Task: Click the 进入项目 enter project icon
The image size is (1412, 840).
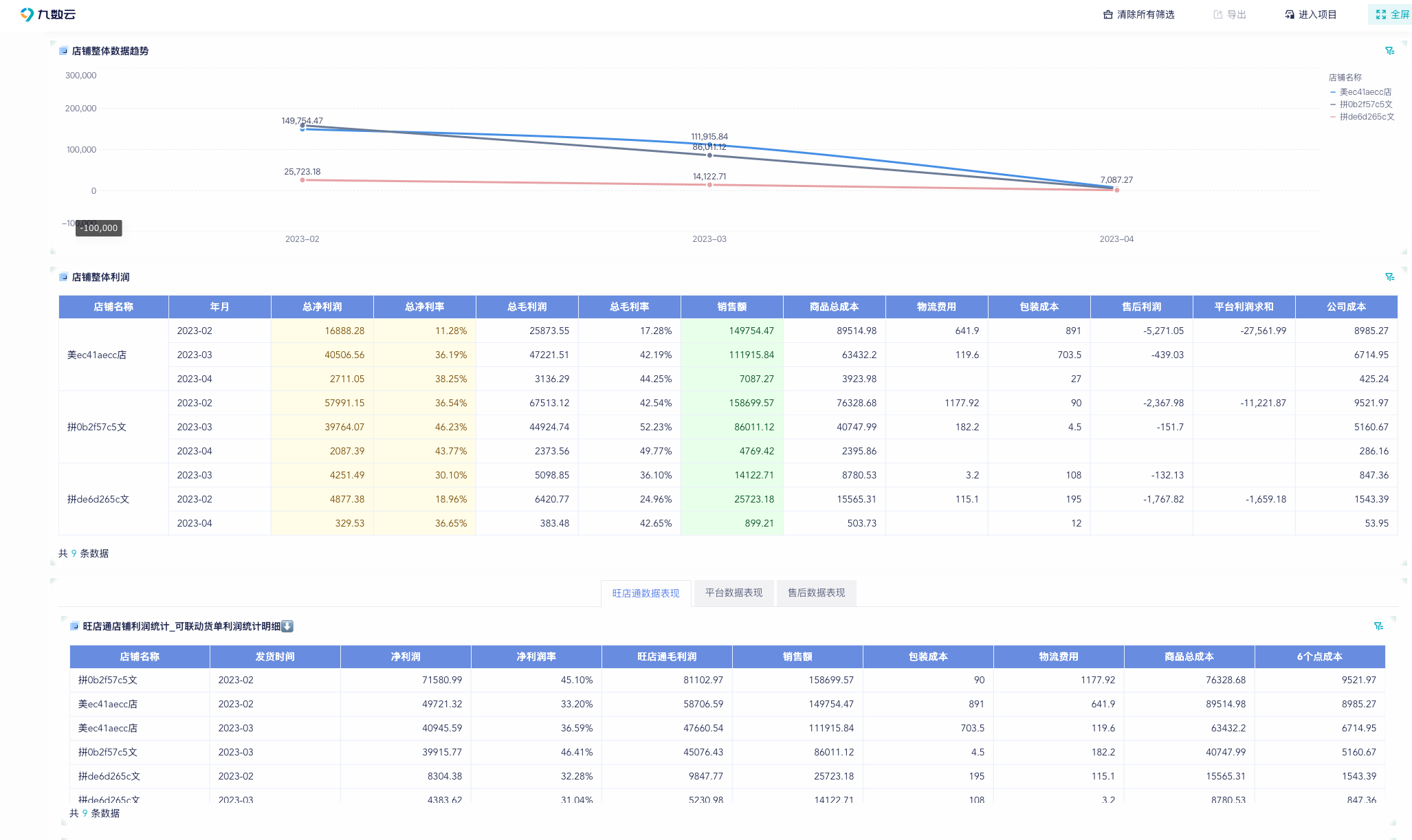Action: click(x=1290, y=14)
